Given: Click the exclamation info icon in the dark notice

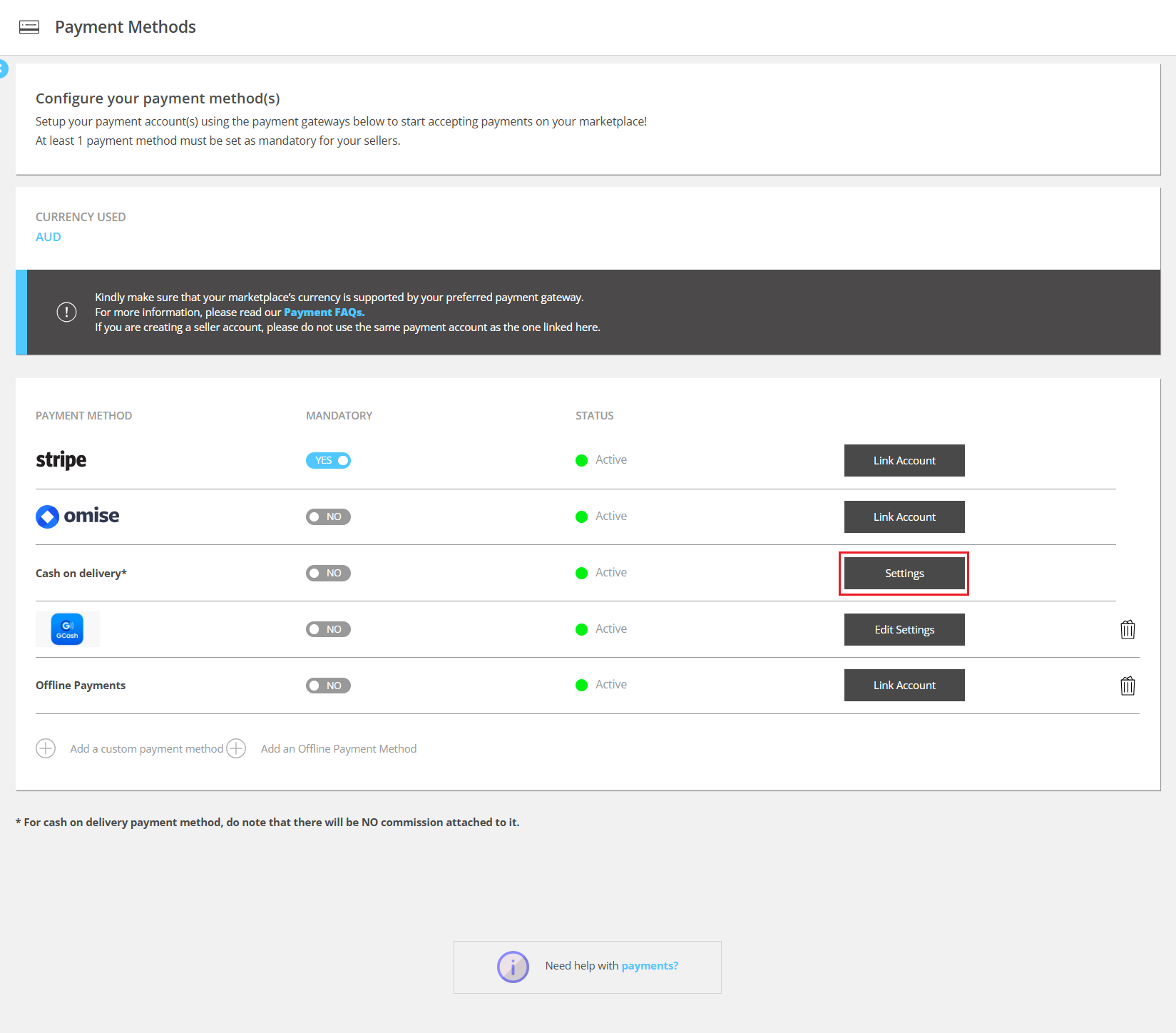Looking at the screenshot, I should (x=66, y=312).
